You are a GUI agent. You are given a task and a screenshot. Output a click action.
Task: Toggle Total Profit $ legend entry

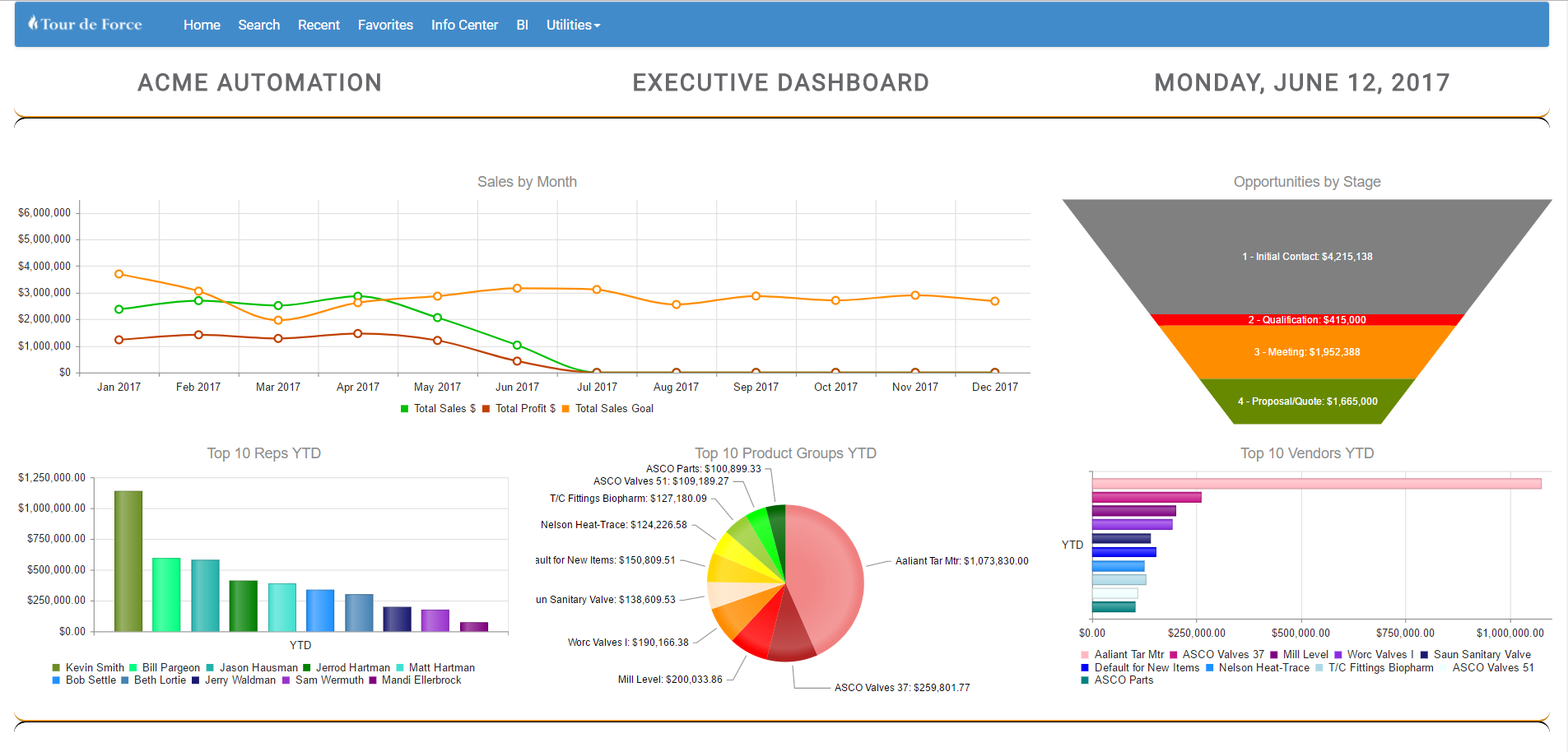[519, 409]
